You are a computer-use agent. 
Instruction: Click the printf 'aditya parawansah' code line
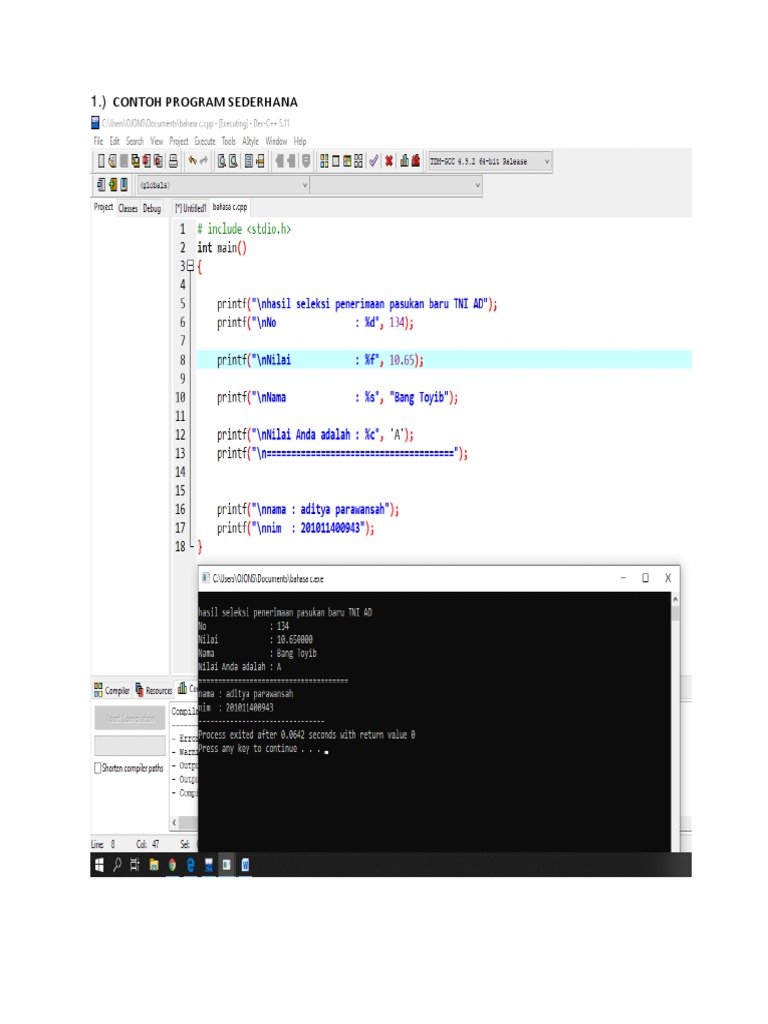pos(308,509)
